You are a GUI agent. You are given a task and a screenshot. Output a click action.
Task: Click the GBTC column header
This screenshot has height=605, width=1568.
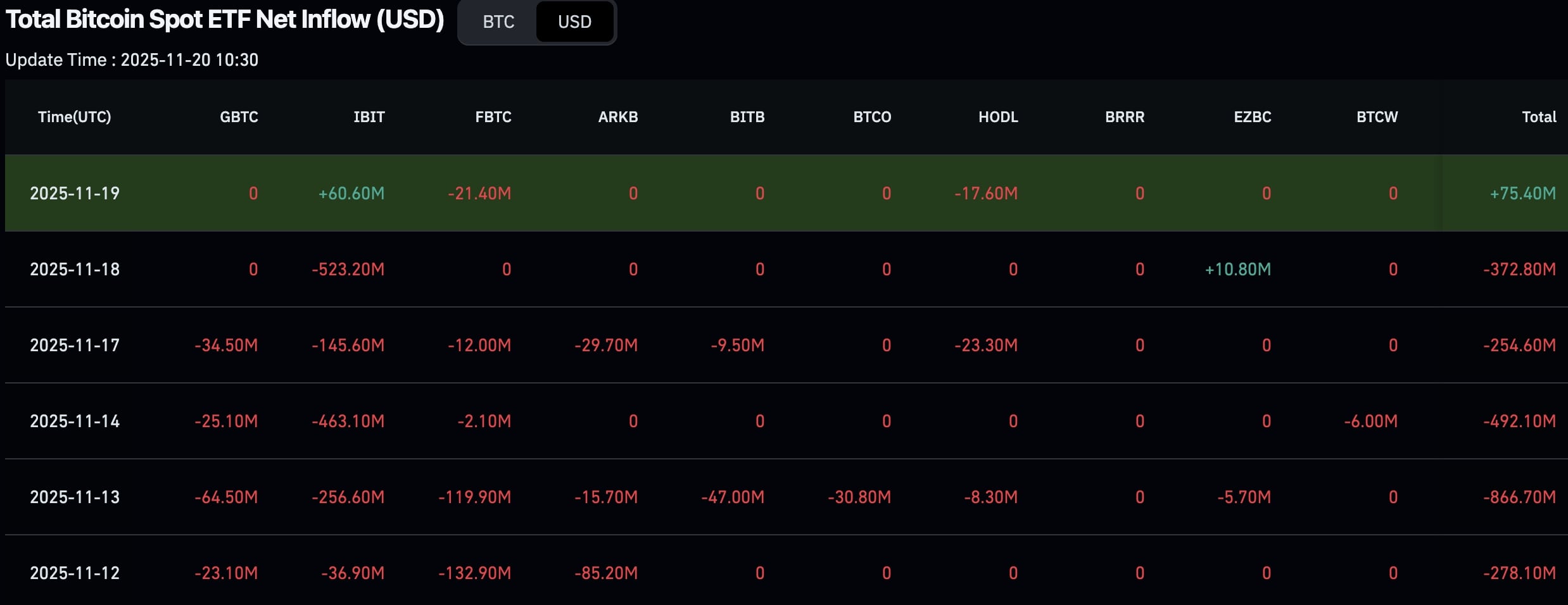click(239, 117)
